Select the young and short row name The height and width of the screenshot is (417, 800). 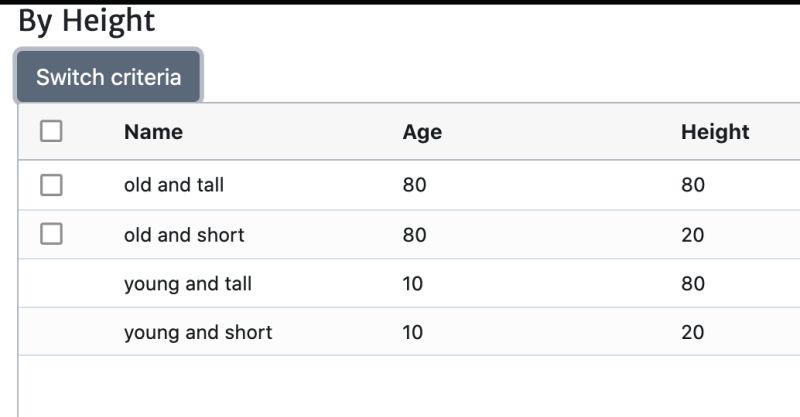coord(198,333)
